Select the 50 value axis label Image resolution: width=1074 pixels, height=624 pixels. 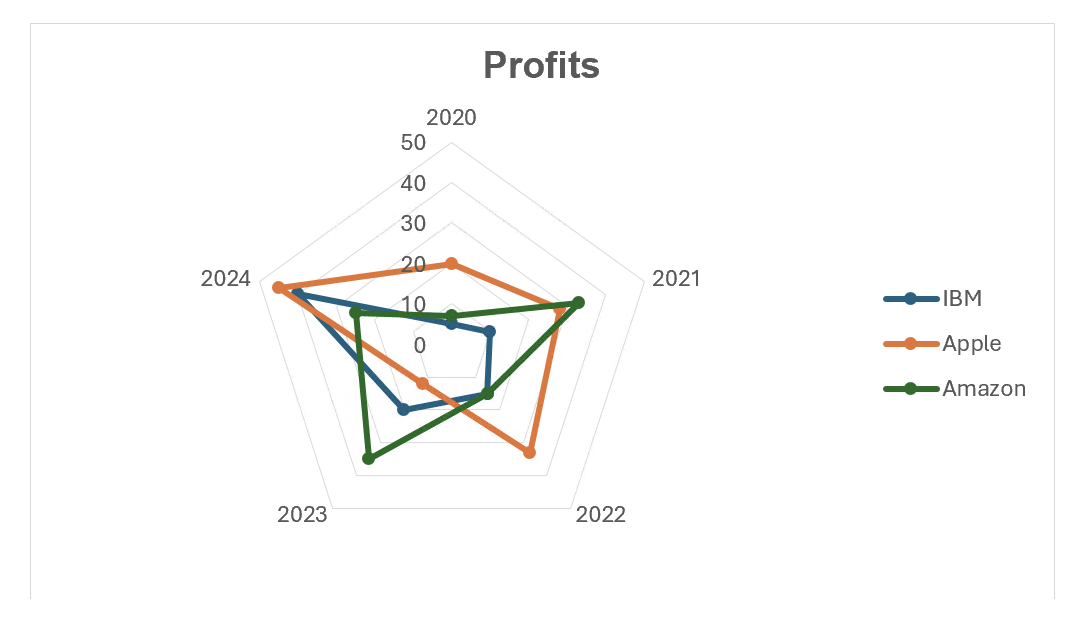tap(413, 142)
